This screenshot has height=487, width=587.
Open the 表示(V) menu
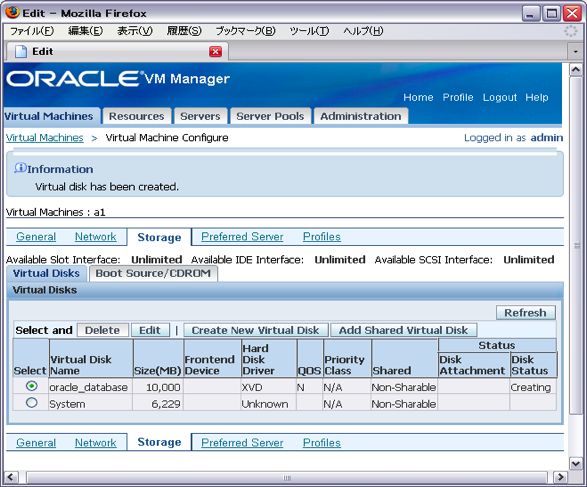point(135,31)
